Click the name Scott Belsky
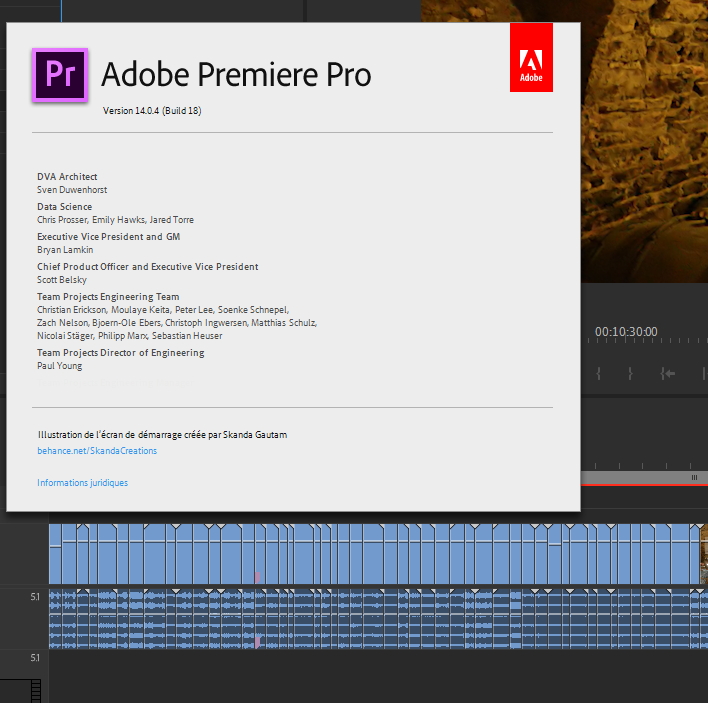 62,279
